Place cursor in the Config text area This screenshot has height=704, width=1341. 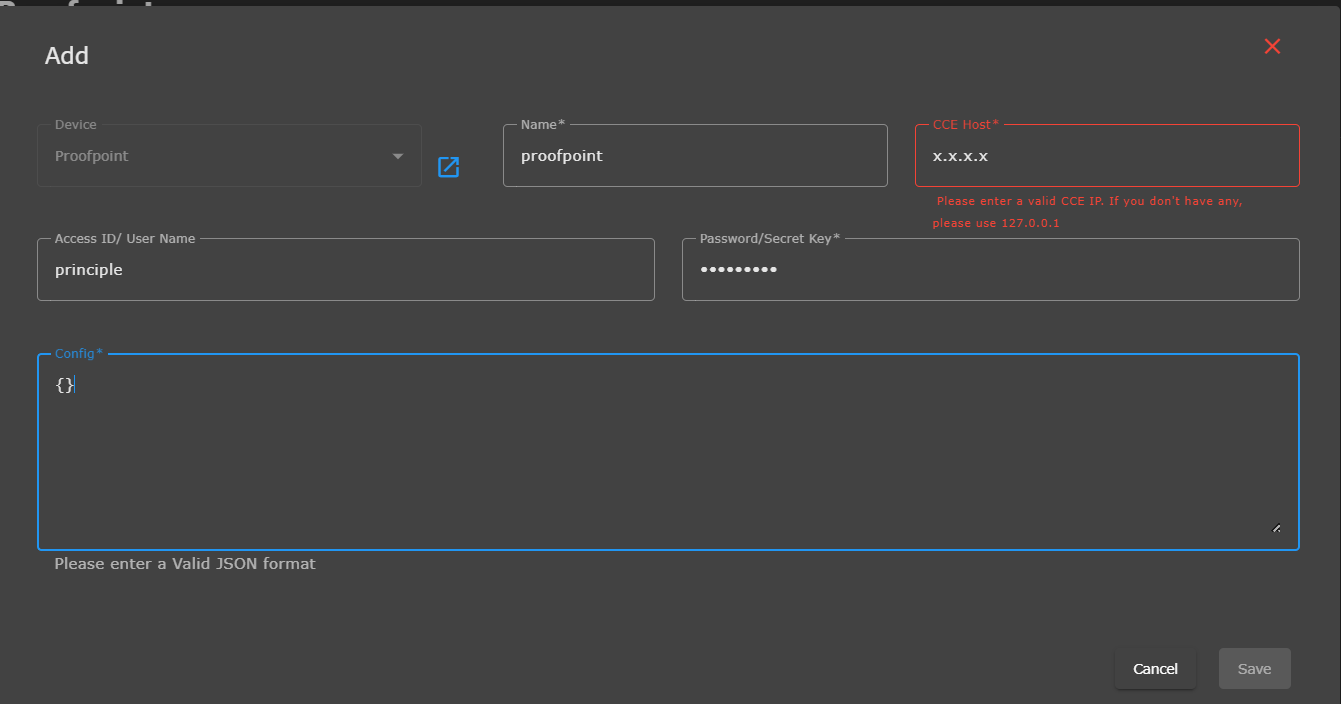click(668, 450)
